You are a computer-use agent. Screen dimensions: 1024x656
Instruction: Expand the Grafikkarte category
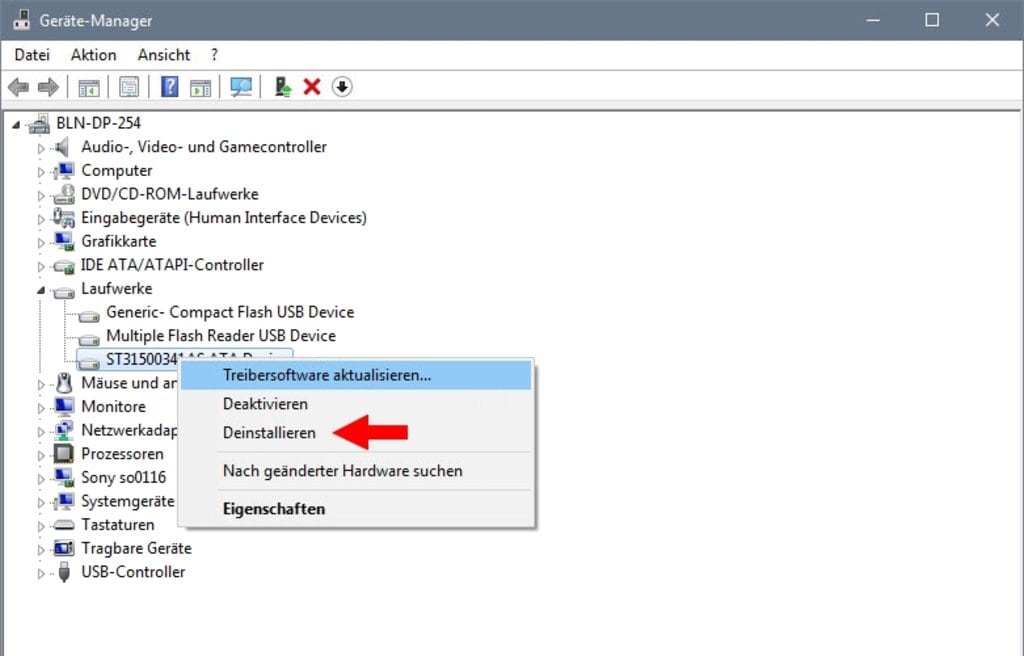[40, 242]
